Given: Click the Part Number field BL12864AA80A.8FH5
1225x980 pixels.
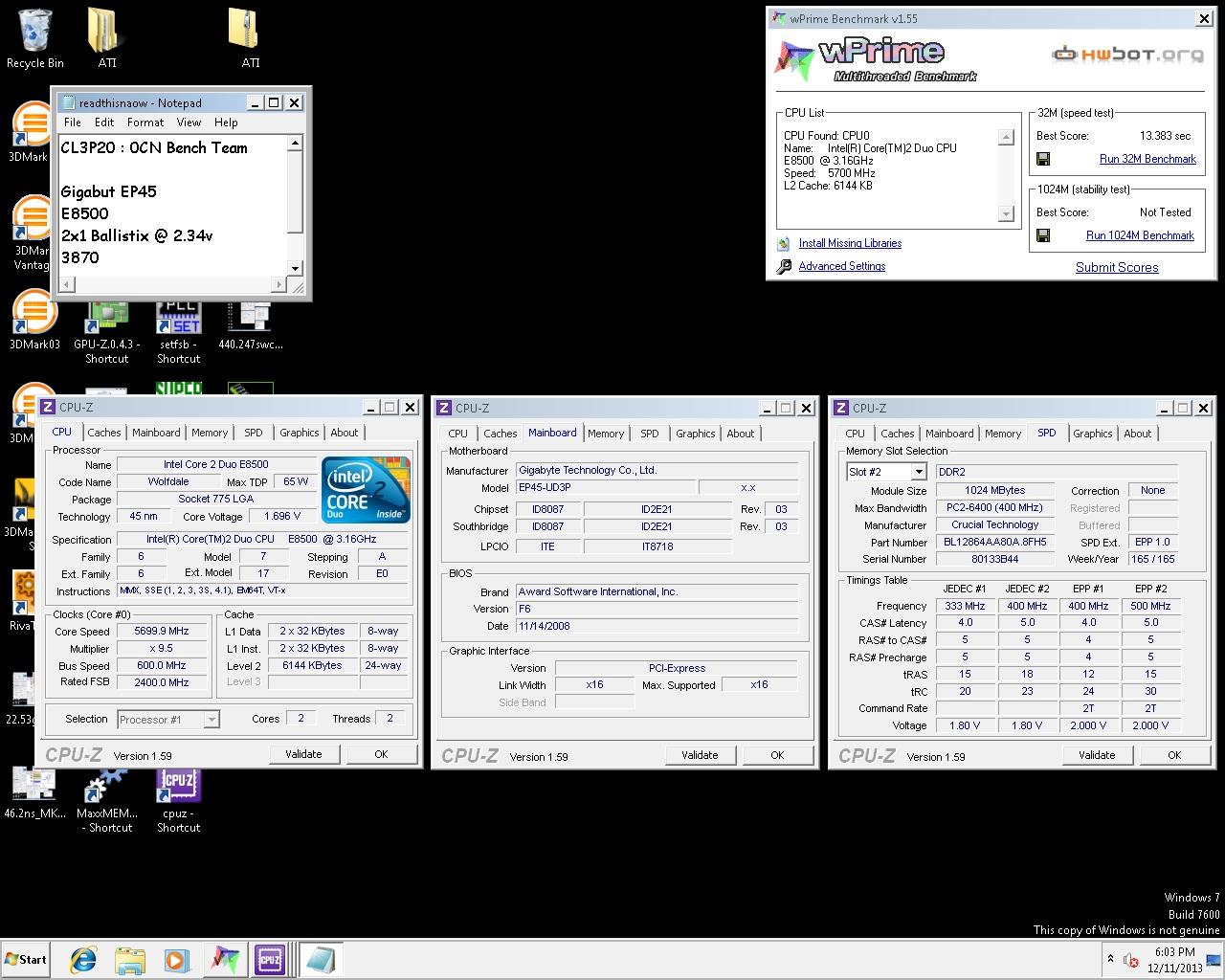Looking at the screenshot, I should 995,542.
